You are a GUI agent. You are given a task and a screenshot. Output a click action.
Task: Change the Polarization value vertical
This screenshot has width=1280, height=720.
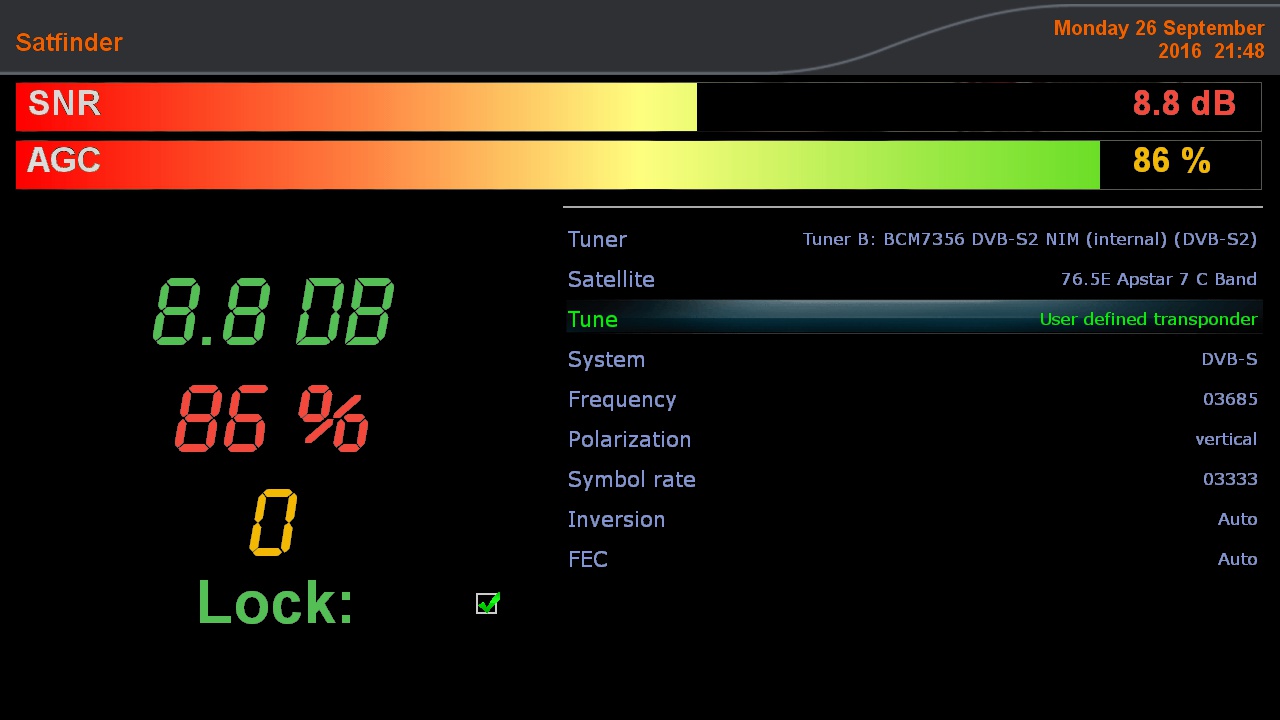tap(1226, 439)
